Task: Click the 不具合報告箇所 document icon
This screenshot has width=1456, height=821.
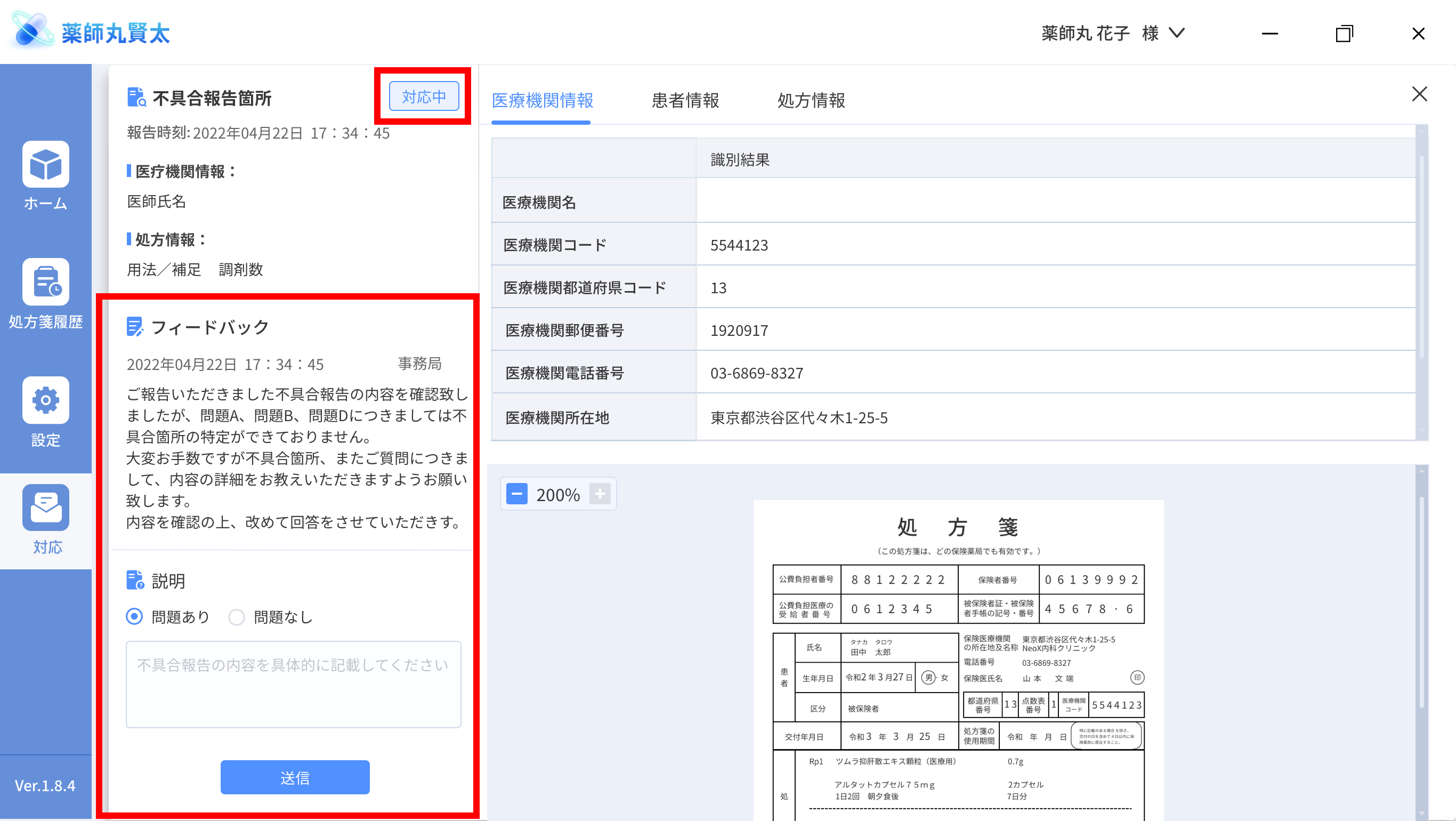Action: [136, 97]
